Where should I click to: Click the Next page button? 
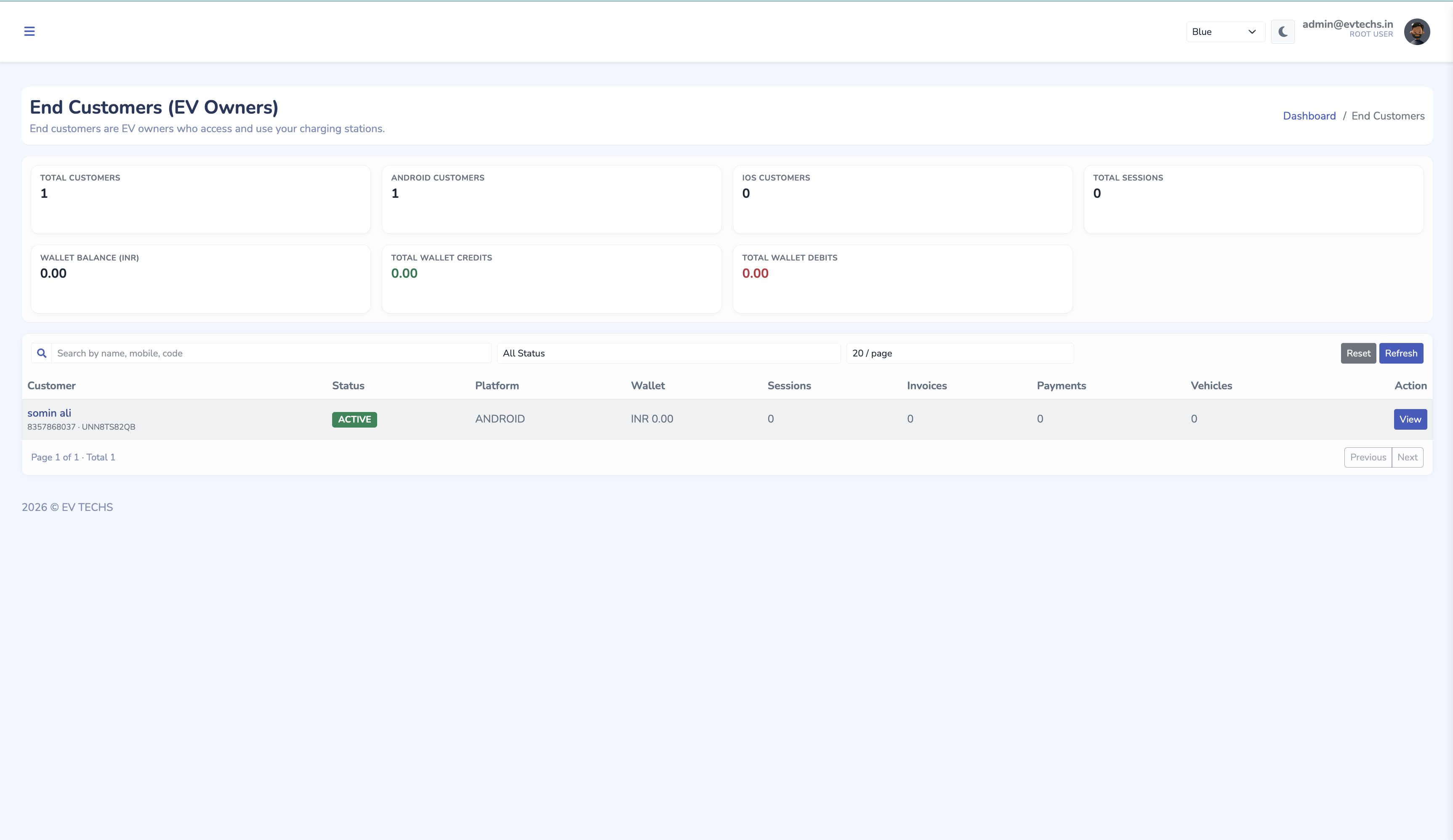(1407, 457)
